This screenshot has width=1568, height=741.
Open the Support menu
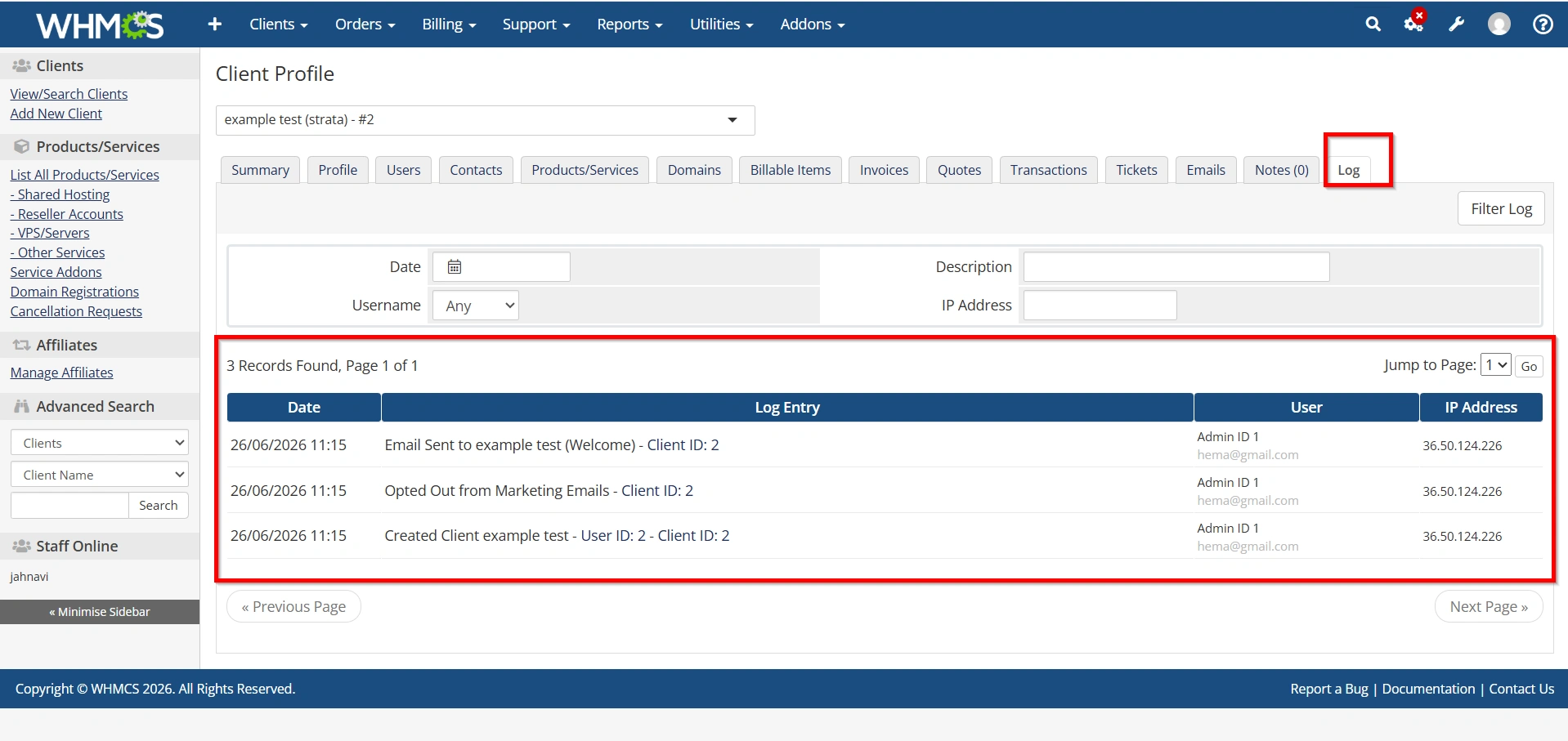[536, 25]
